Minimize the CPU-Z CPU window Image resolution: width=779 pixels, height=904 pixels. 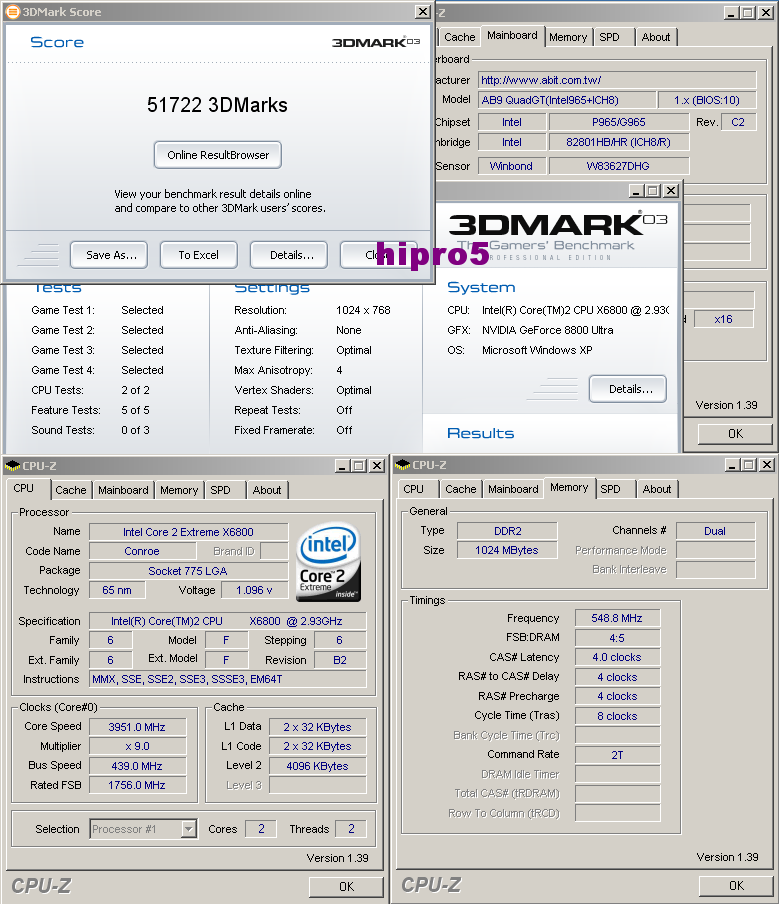coord(342,466)
